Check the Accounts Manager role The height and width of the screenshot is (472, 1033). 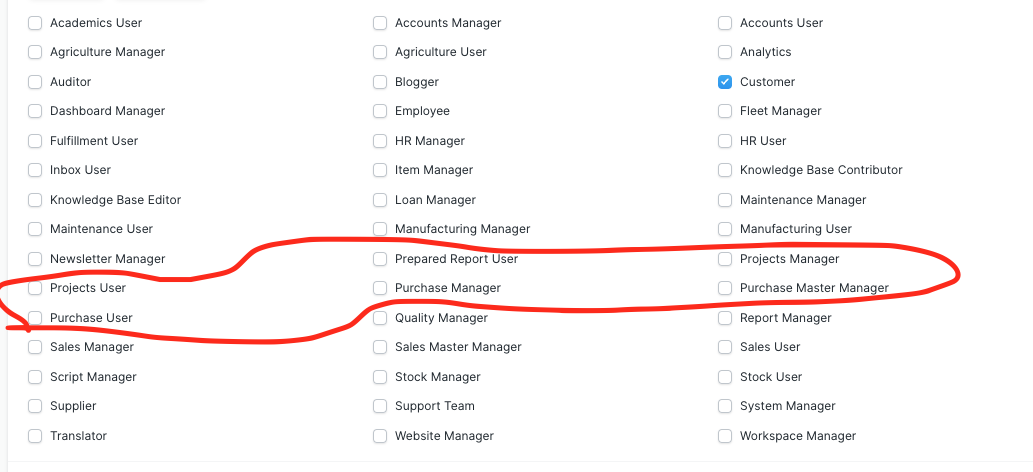[379, 23]
